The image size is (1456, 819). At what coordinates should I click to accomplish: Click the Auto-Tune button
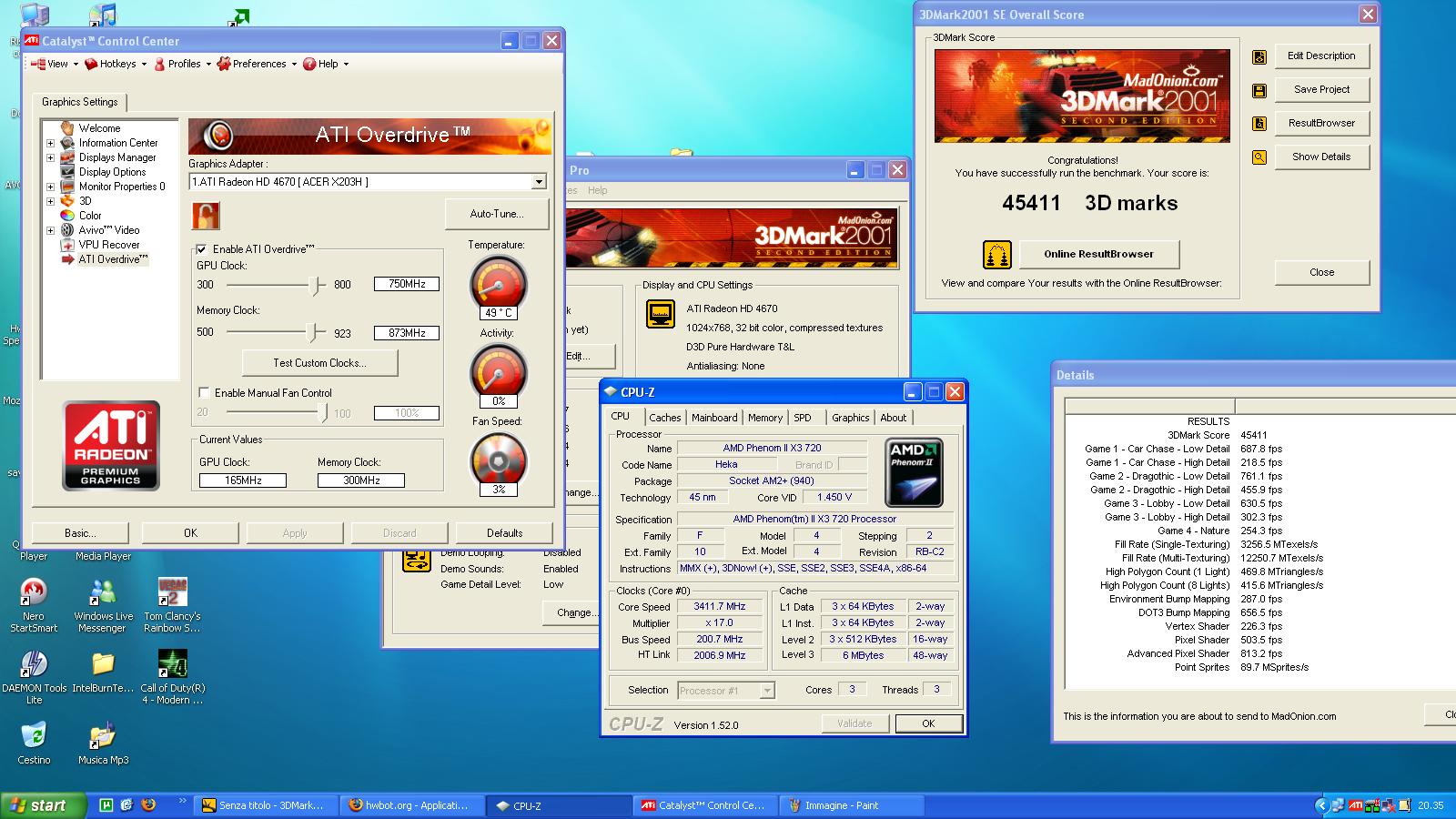(x=497, y=214)
